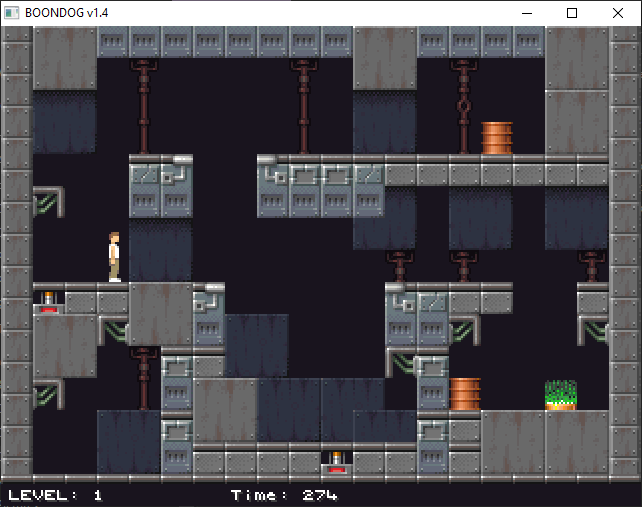Image resolution: width=642 pixels, height=507 pixels.
Task: Click the vertical pipe at top center
Action: coord(304,106)
